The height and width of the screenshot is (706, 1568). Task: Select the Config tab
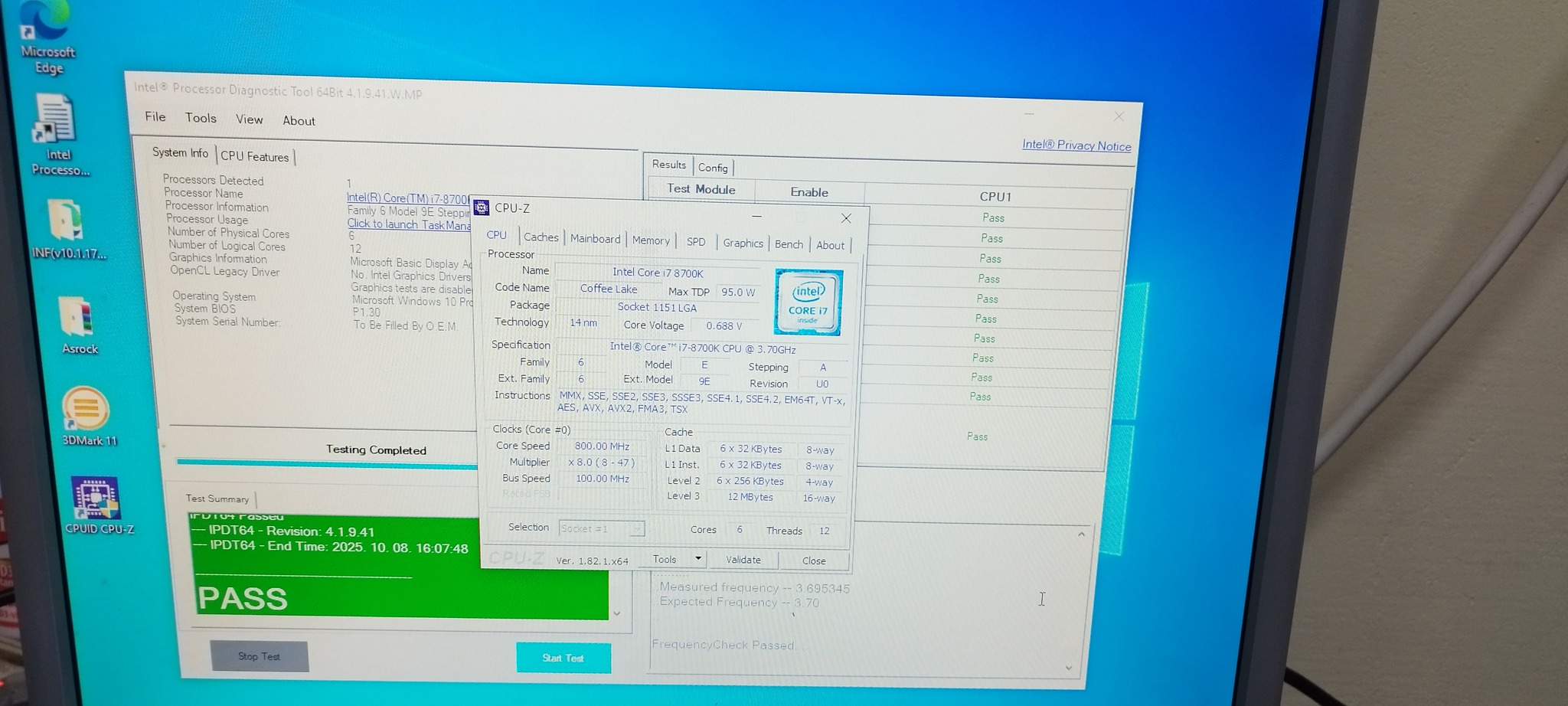point(713,168)
